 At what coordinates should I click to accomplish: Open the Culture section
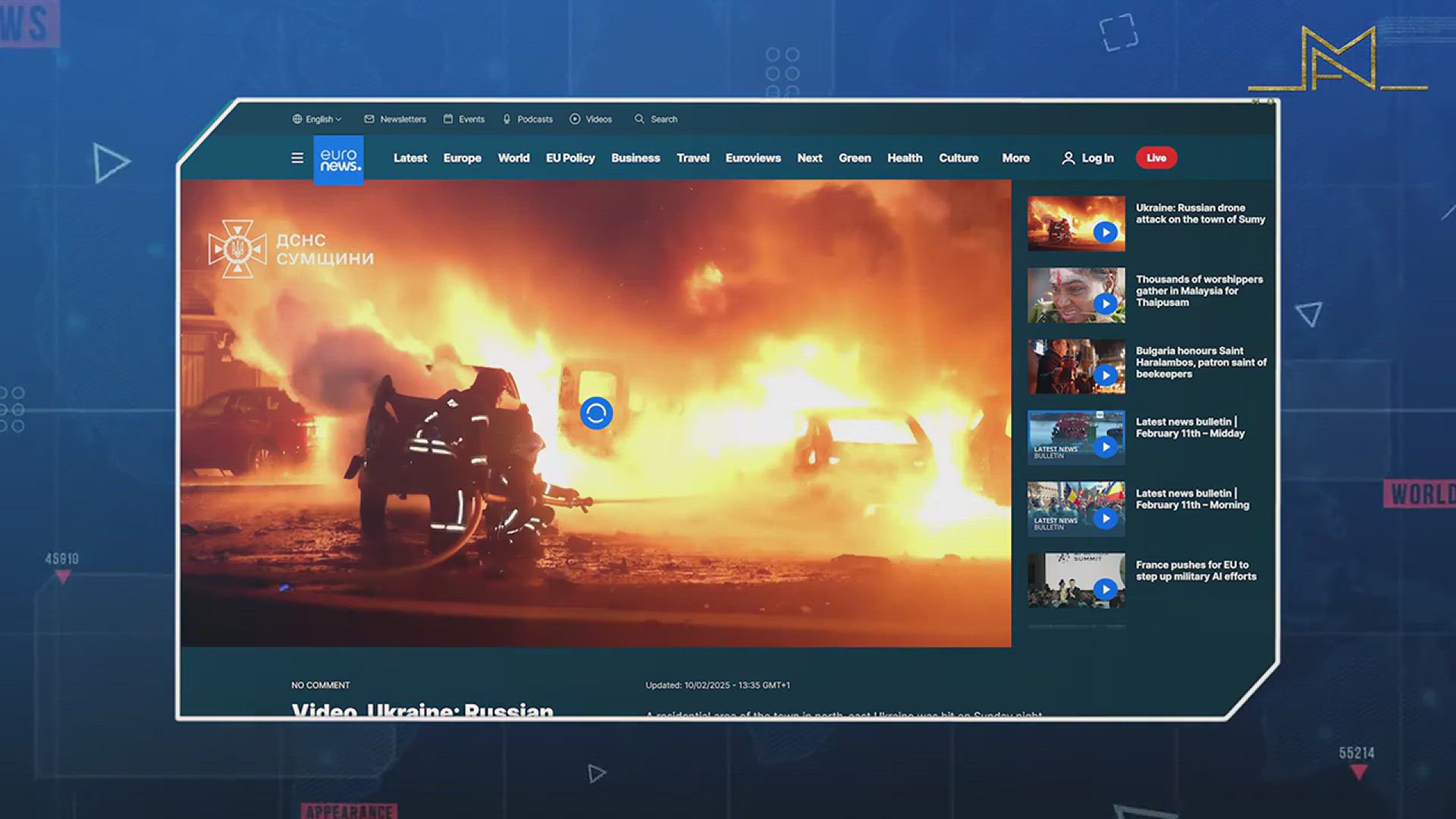tap(959, 158)
